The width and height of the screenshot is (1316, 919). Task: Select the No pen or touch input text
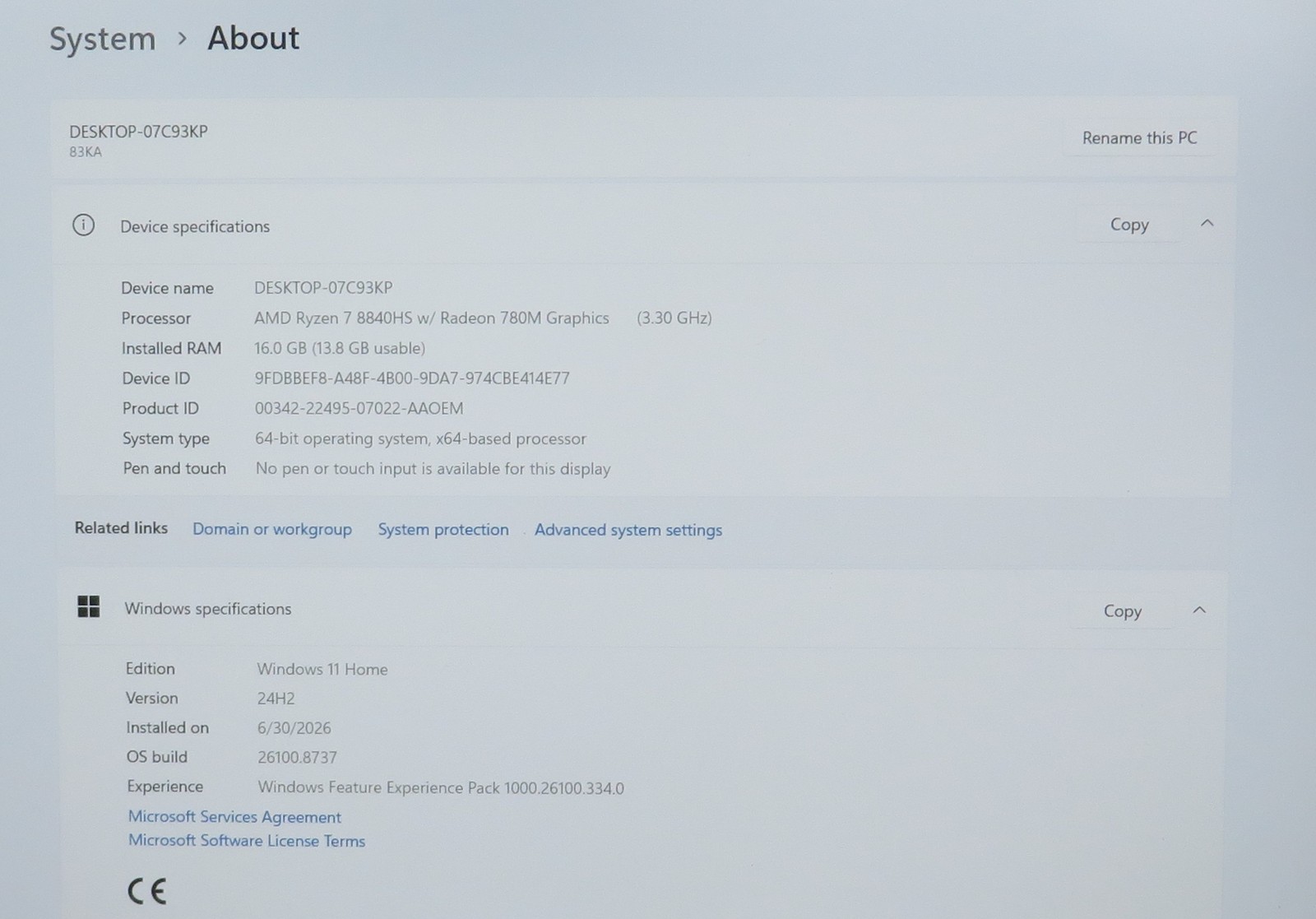[x=433, y=469]
